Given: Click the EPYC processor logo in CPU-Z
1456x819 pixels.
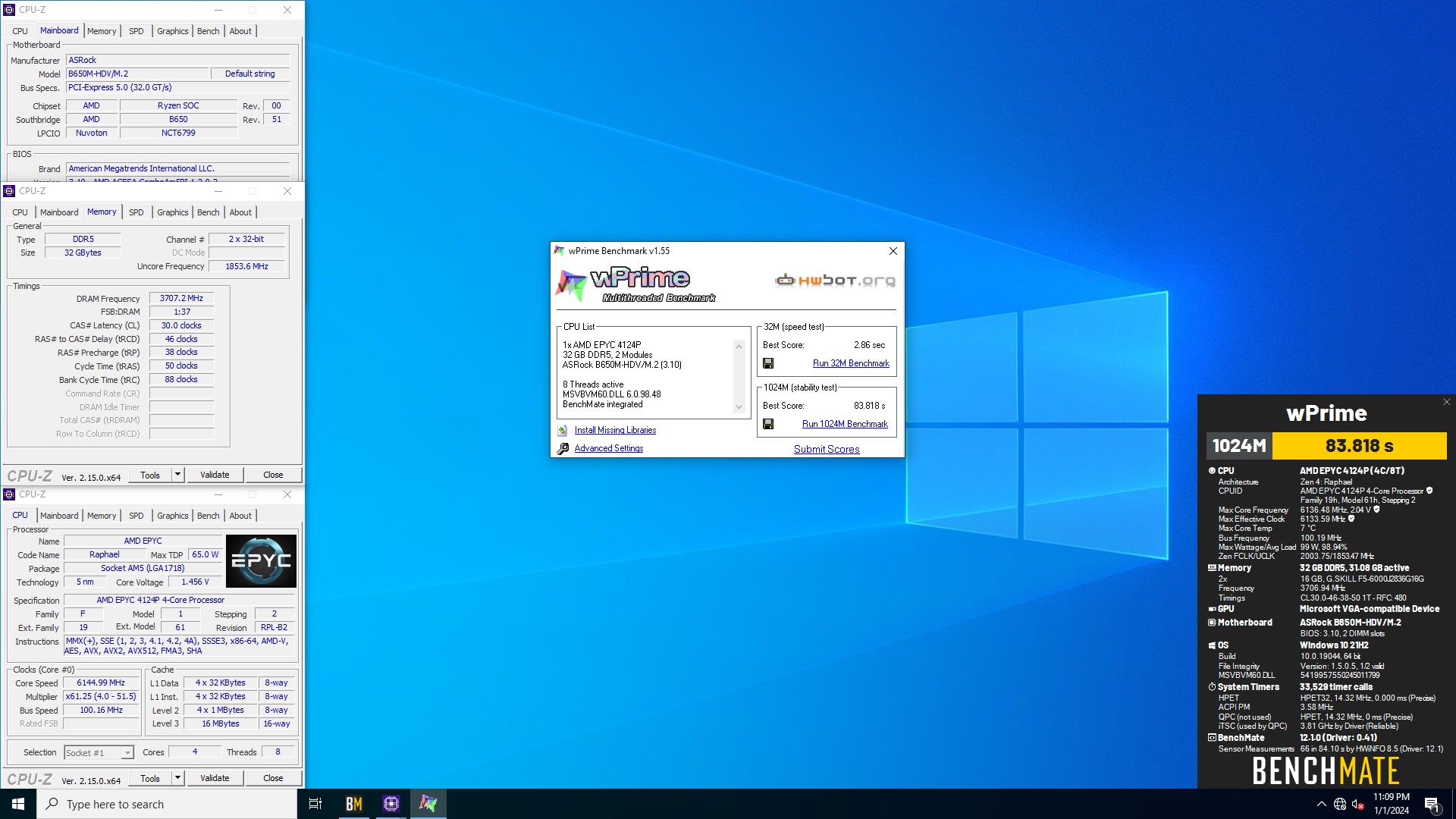Looking at the screenshot, I should (x=262, y=561).
